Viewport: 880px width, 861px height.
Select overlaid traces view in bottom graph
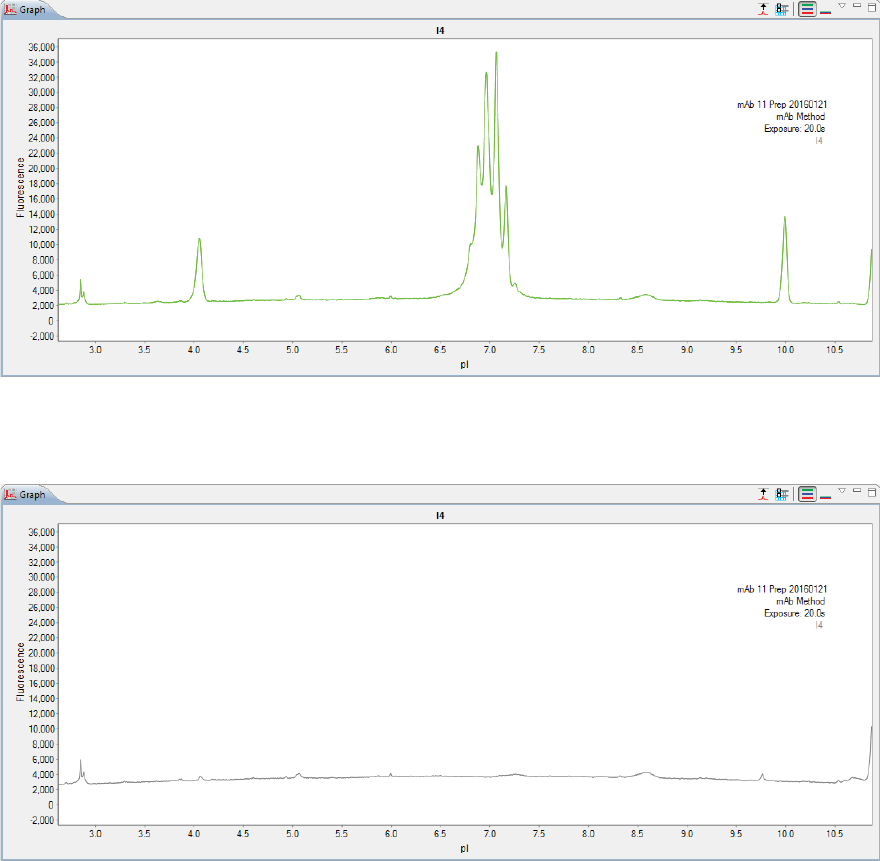pyautogui.click(x=826, y=496)
